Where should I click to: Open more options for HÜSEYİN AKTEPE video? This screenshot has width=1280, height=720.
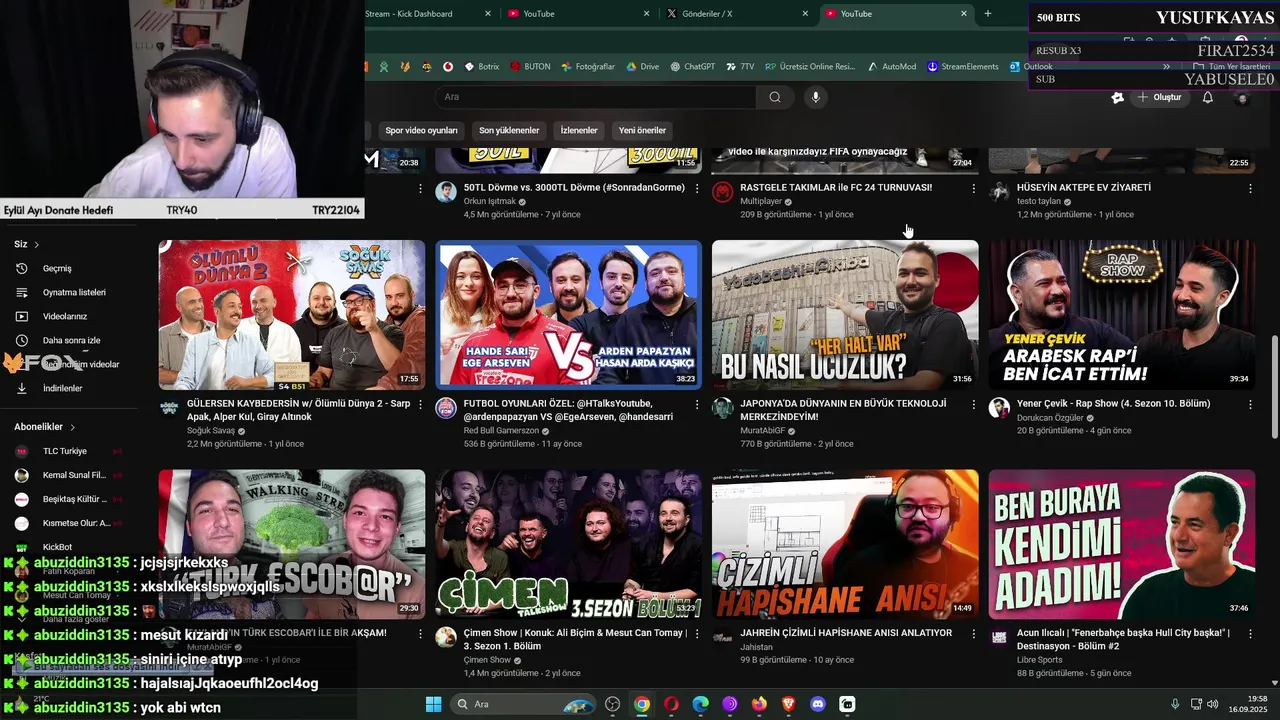[1250, 188]
